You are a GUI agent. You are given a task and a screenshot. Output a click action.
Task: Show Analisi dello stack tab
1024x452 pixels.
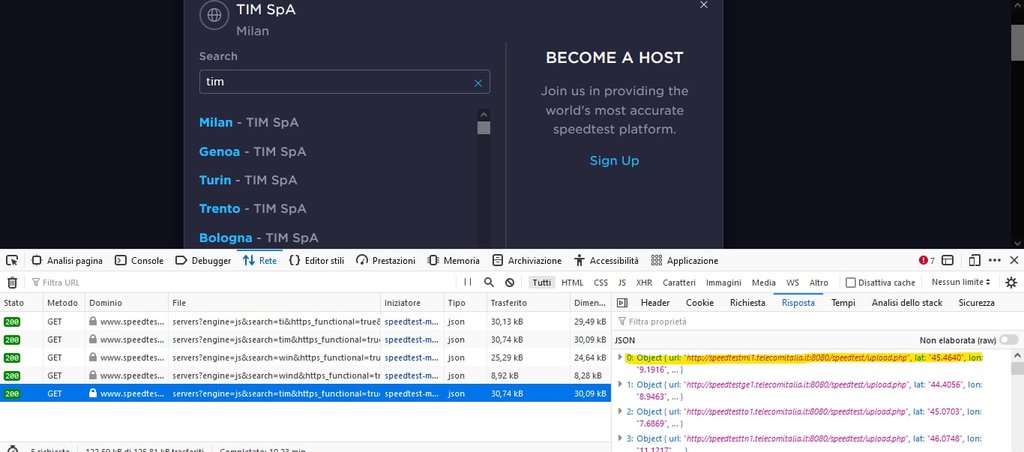point(907,303)
